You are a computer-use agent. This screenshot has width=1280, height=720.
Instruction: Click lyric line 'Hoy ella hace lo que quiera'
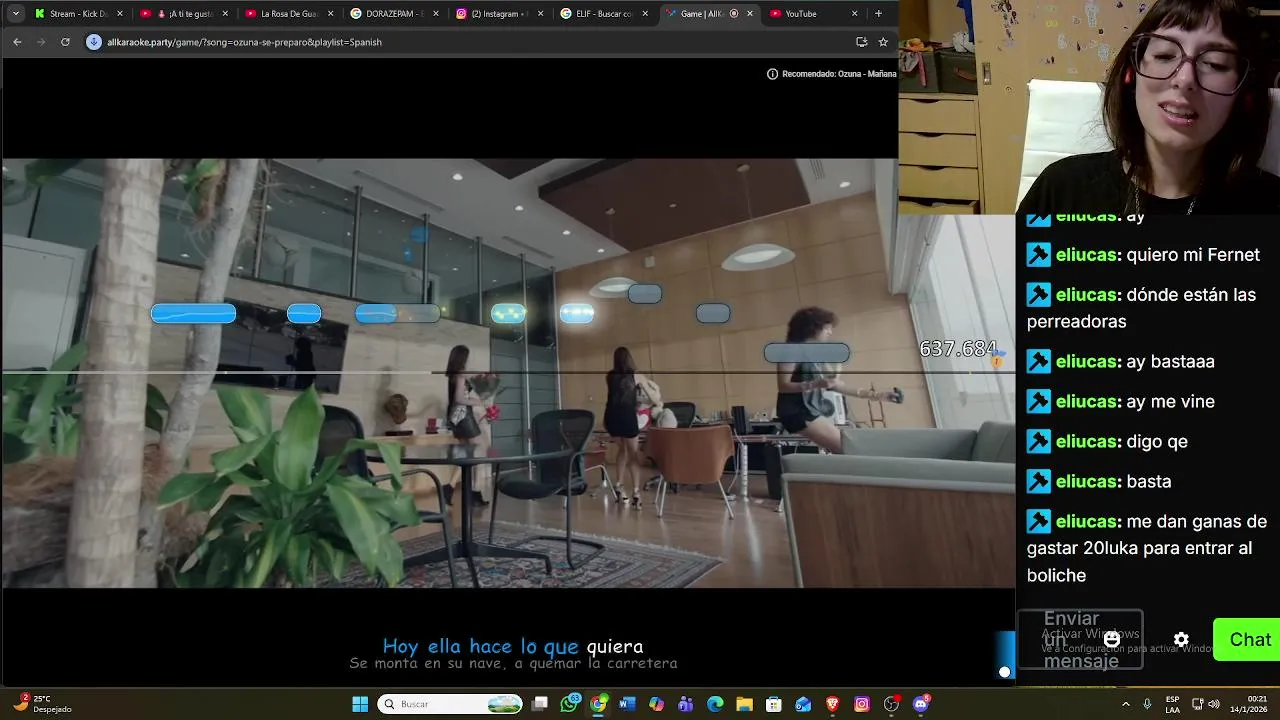[513, 647]
